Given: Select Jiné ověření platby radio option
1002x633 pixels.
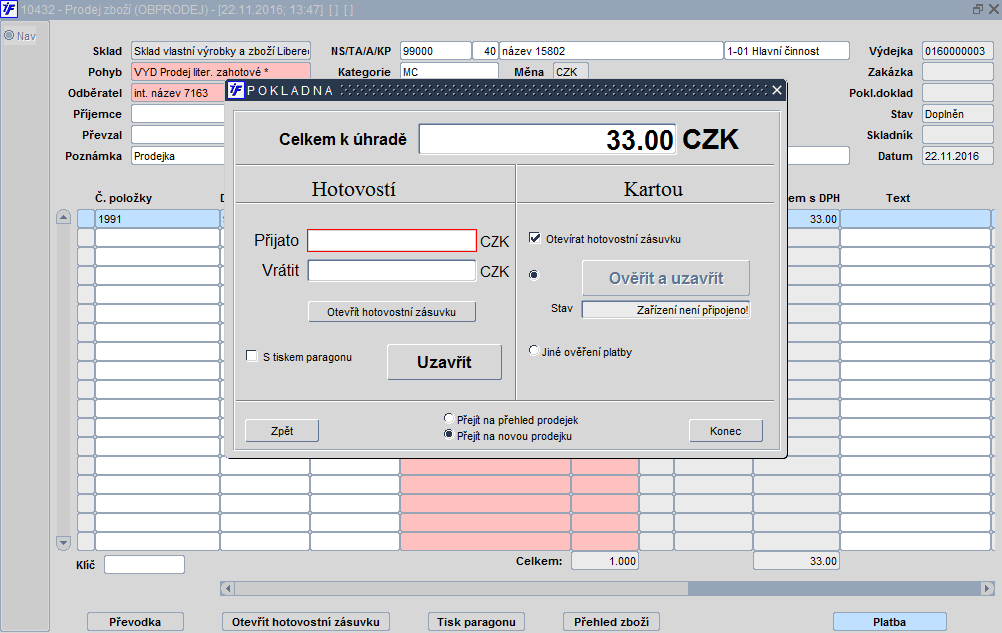Looking at the screenshot, I should (x=534, y=351).
